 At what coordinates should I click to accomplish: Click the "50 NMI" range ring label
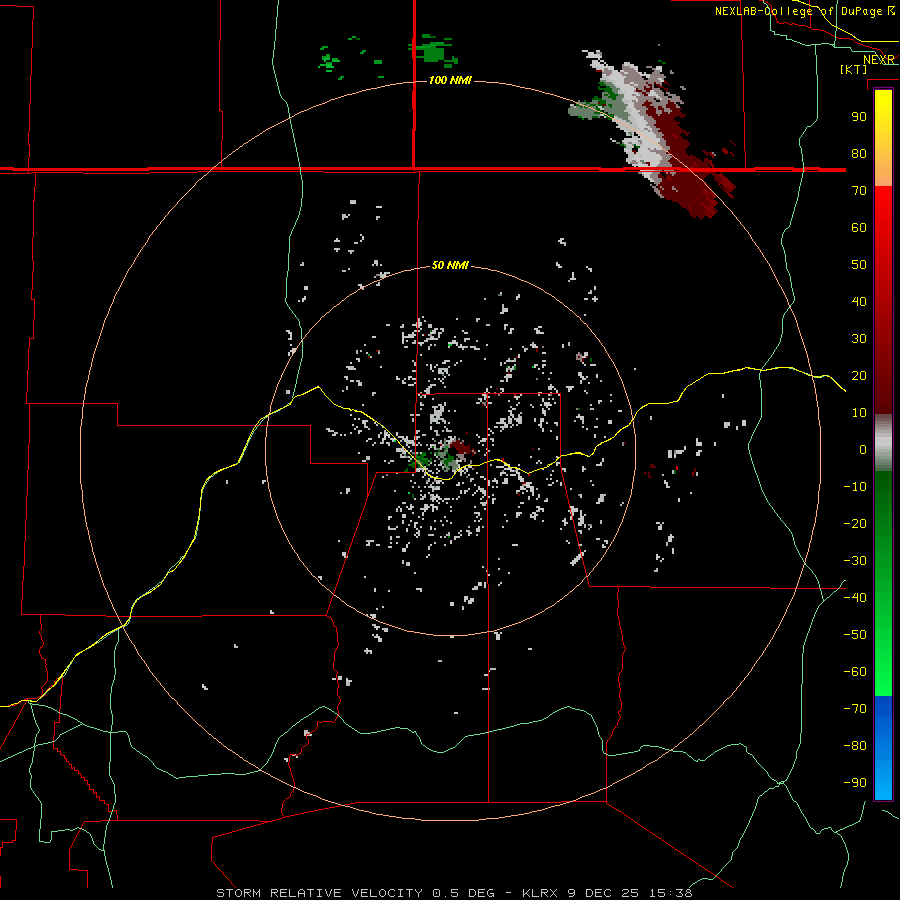pos(450,265)
